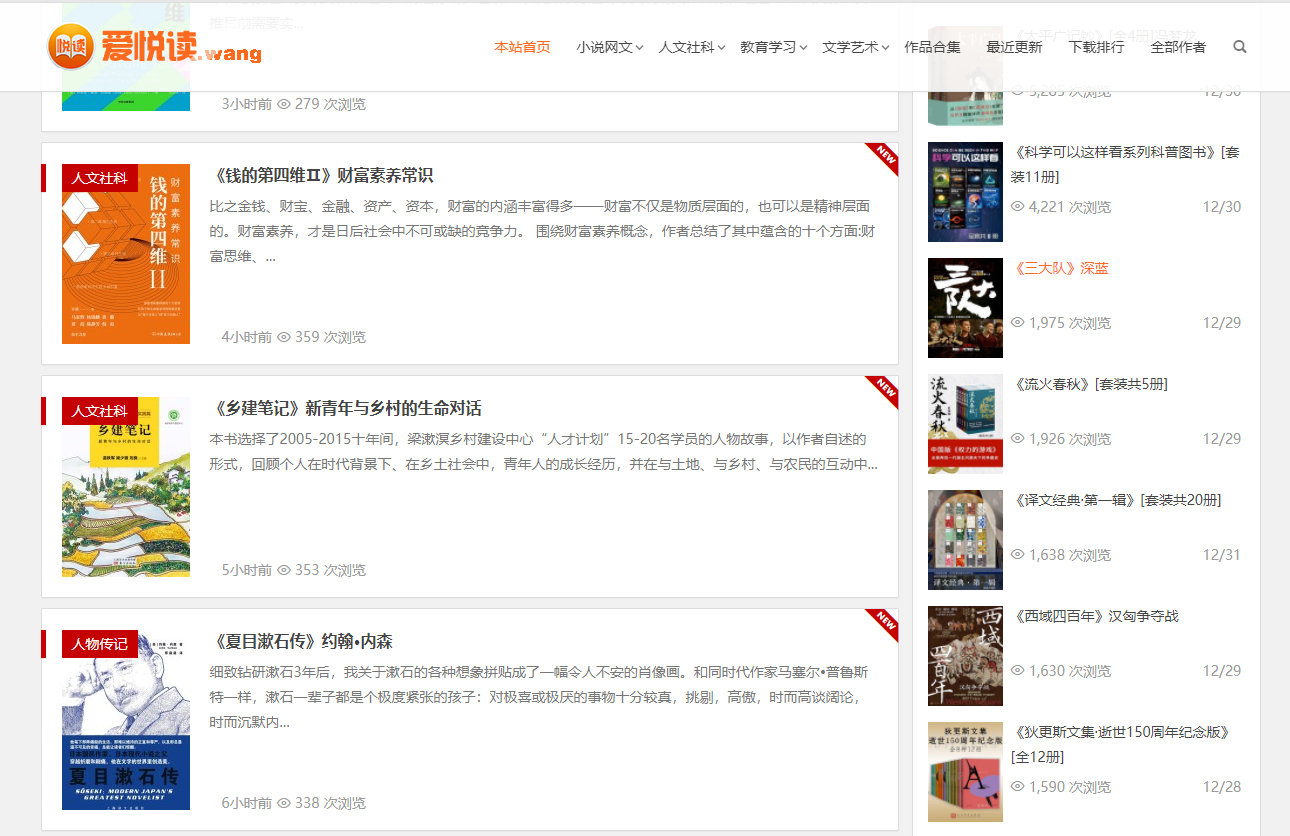Select the 人文社科 tag on 钱的第四维 card
This screenshot has width=1290, height=836.
click(99, 178)
